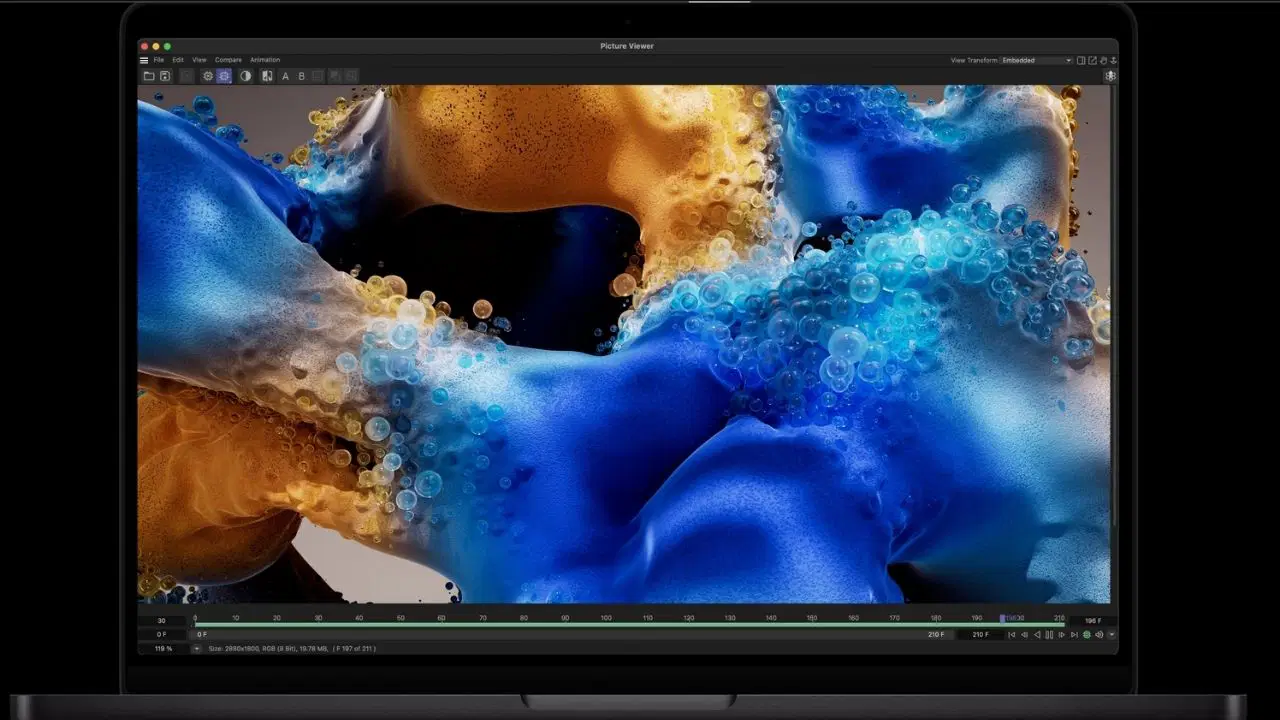Open the Animation menu
Screen dimensions: 1280x720
click(265, 60)
